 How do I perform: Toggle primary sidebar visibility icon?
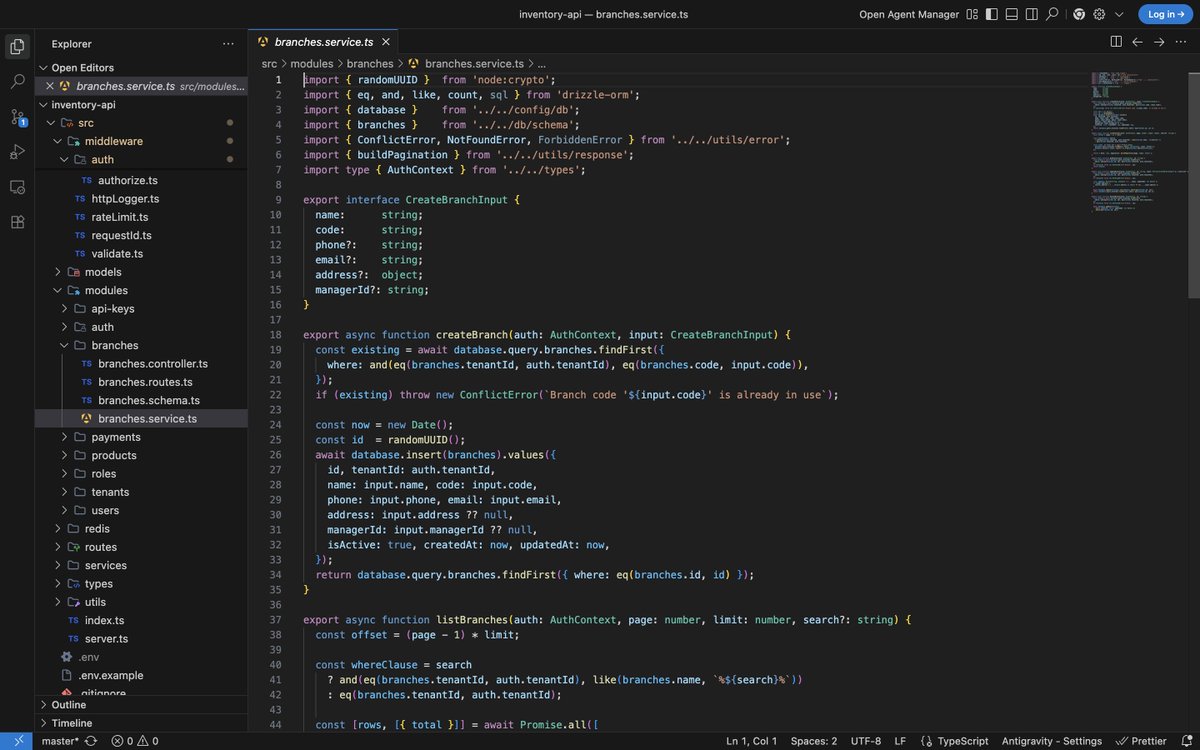coord(991,14)
